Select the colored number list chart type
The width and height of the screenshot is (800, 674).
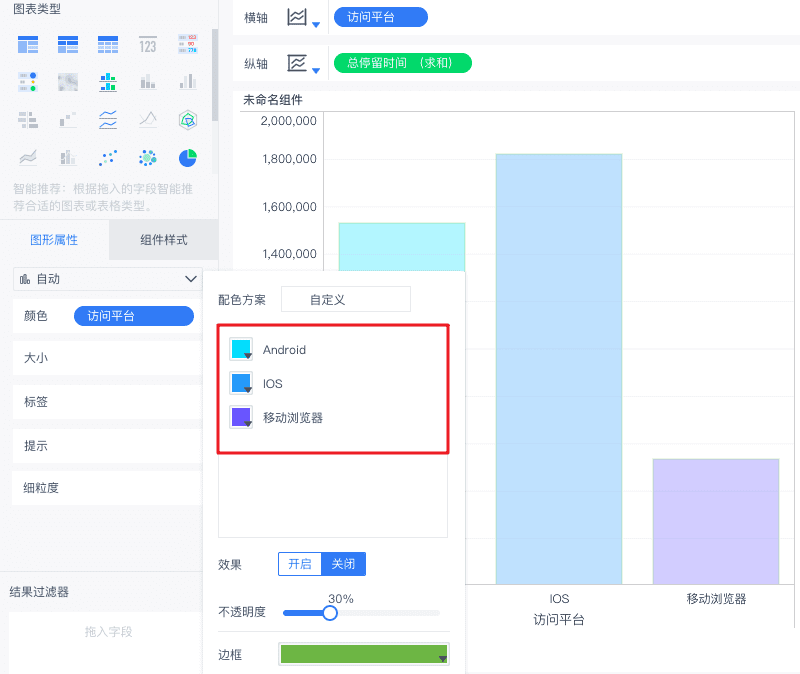pyautogui.click(x=188, y=45)
